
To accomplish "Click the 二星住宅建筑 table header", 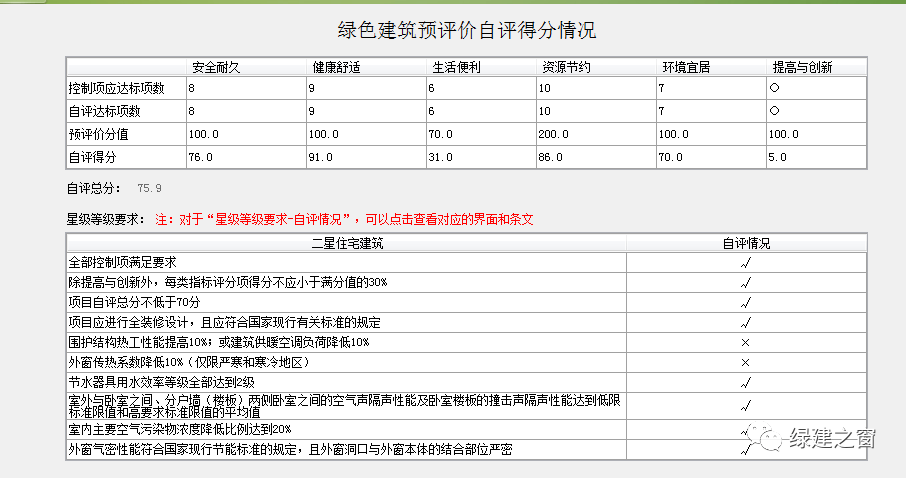I will (x=347, y=243).
